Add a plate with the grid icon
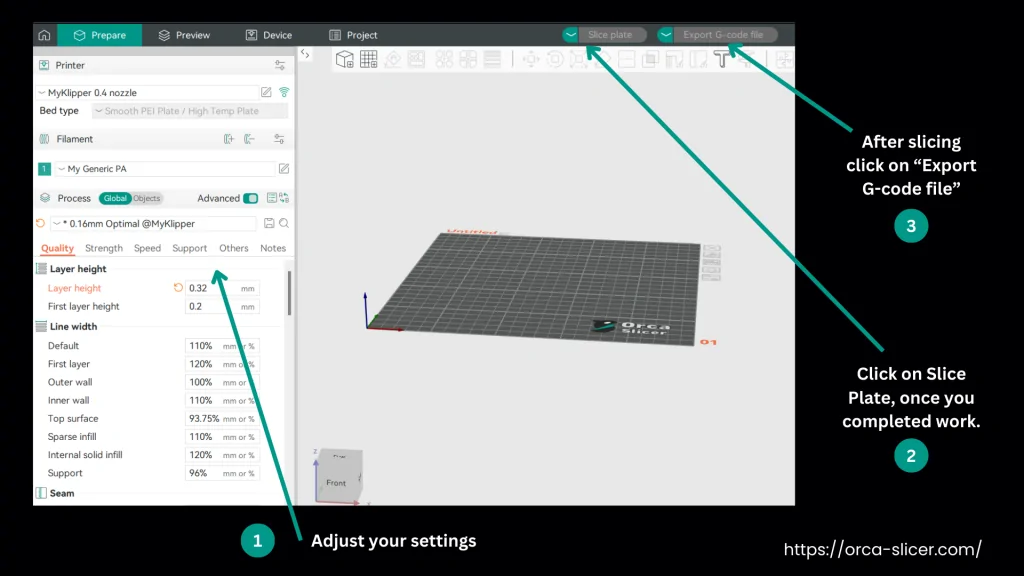 (x=369, y=59)
